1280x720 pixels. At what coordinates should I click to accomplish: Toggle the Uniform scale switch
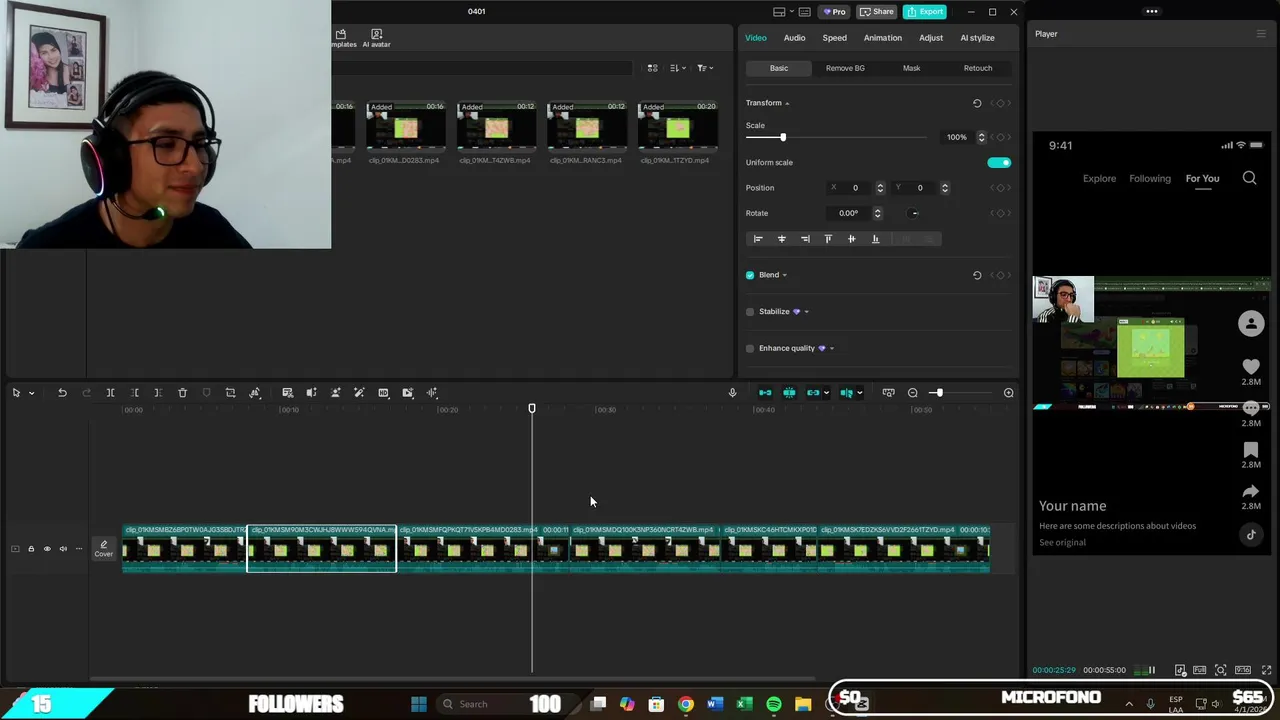click(x=999, y=162)
